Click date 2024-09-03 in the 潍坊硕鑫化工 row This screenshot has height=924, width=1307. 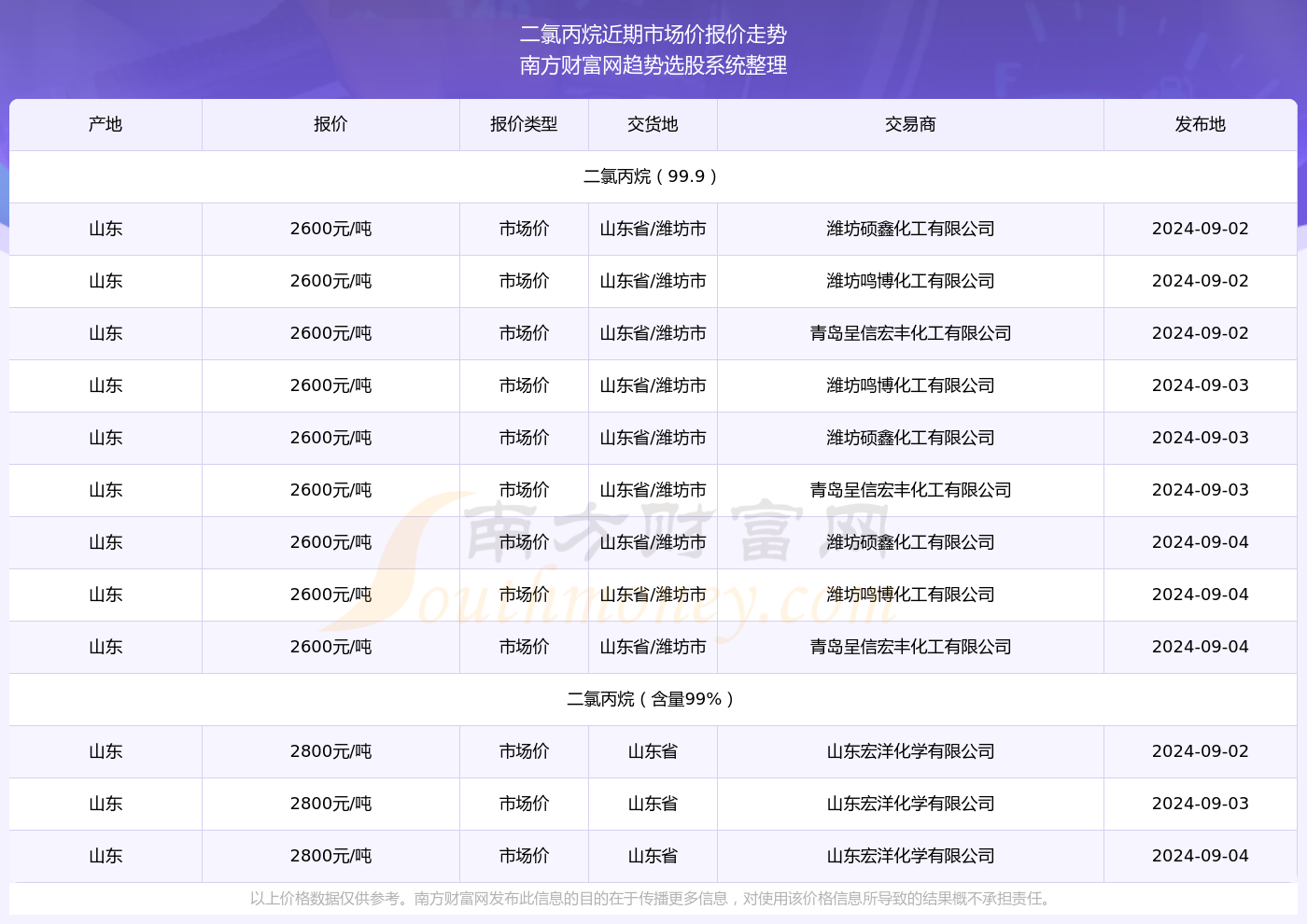(x=1201, y=438)
